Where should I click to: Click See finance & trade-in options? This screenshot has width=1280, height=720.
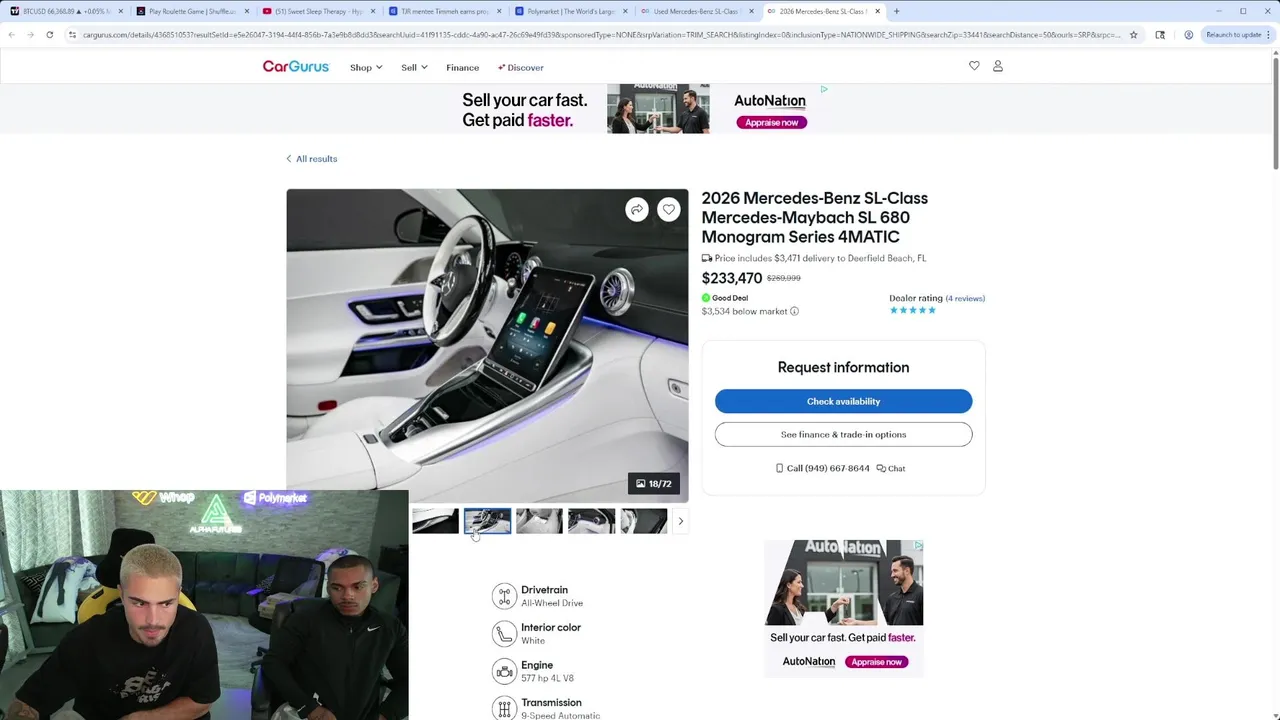coord(843,434)
